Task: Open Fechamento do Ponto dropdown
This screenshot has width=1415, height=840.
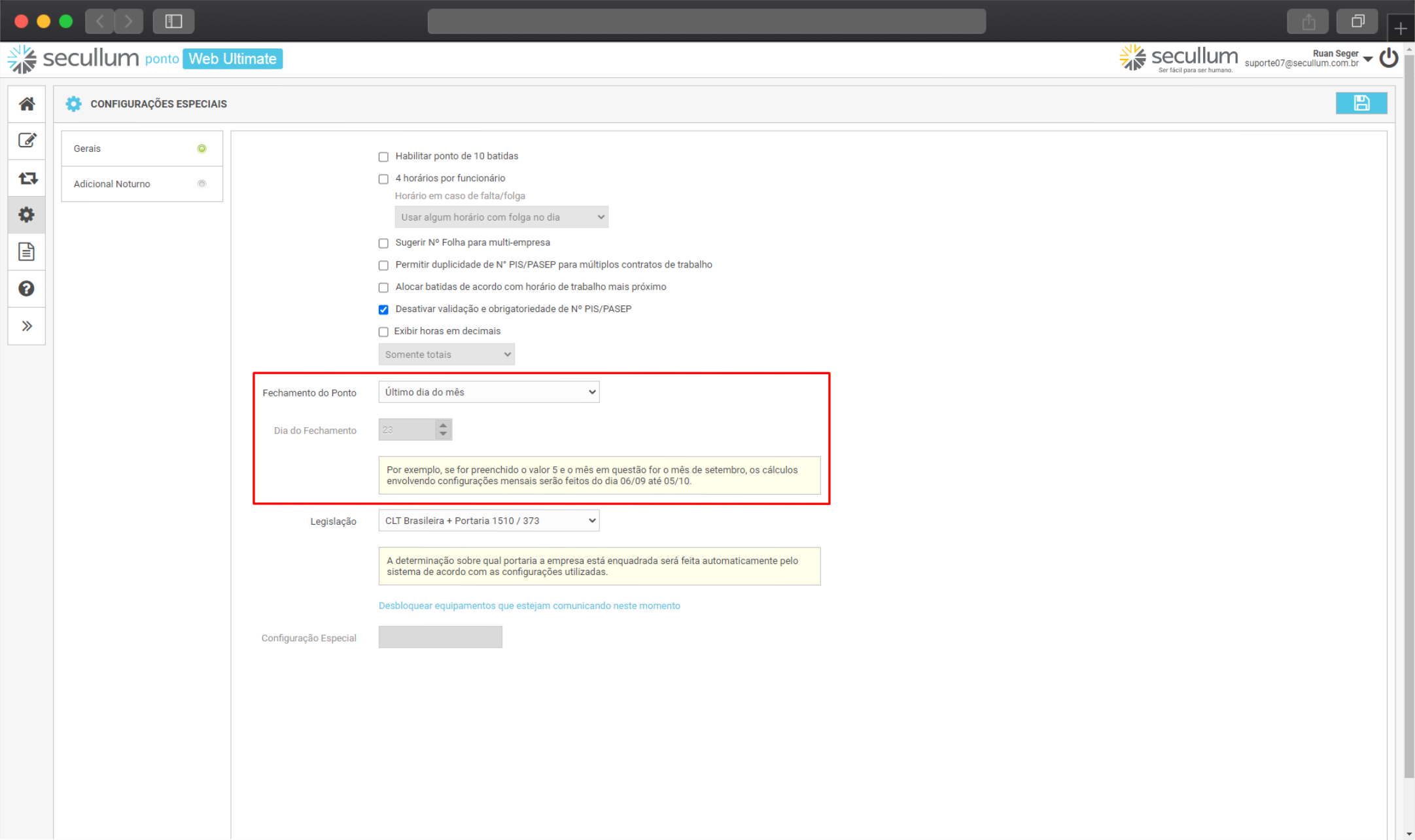Action: coord(489,392)
